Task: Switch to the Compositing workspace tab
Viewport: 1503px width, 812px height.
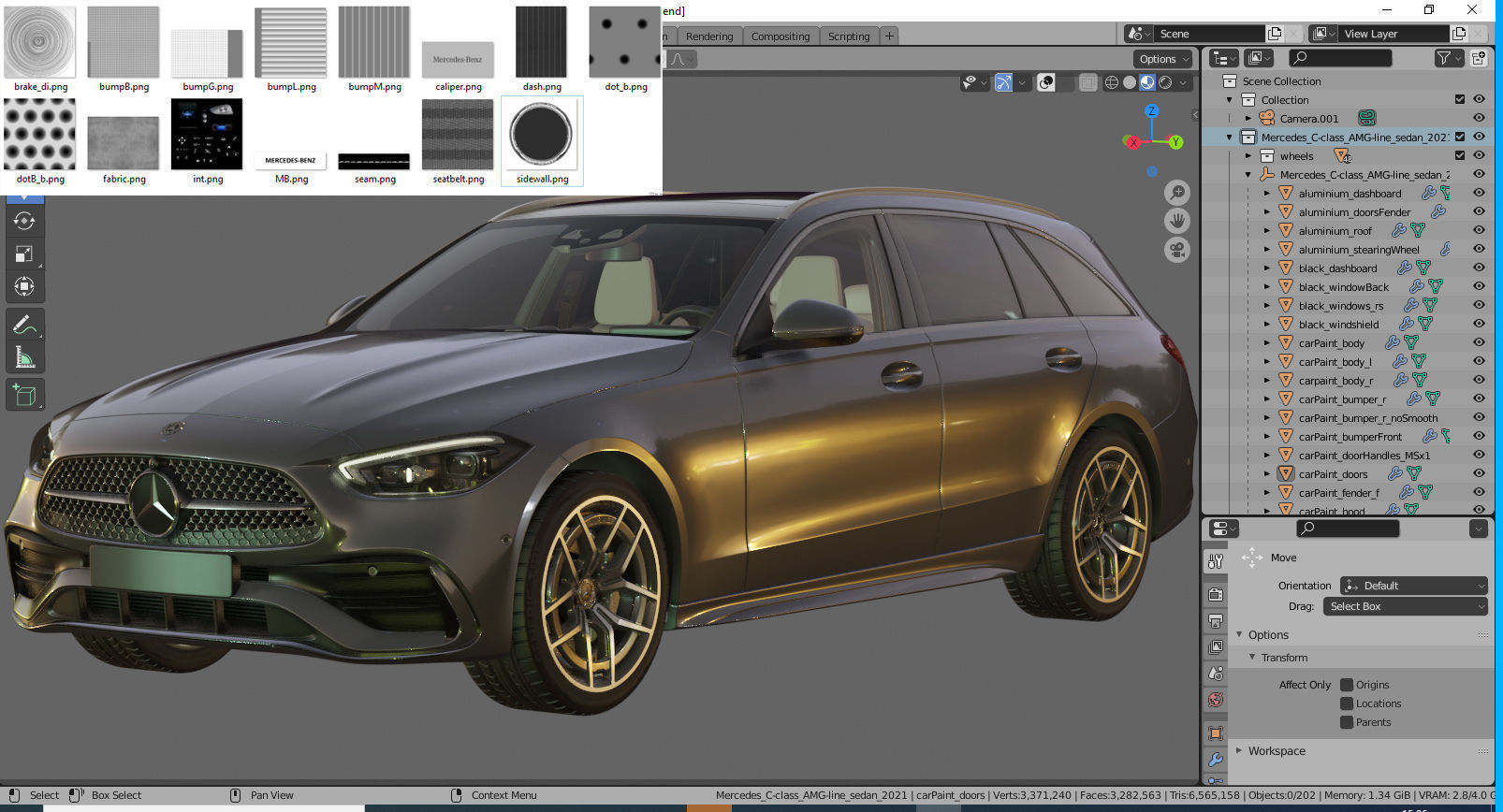Action: click(781, 36)
